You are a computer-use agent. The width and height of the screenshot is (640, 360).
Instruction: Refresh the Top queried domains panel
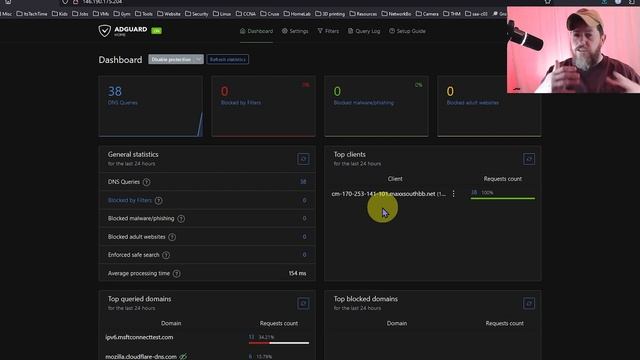point(303,303)
